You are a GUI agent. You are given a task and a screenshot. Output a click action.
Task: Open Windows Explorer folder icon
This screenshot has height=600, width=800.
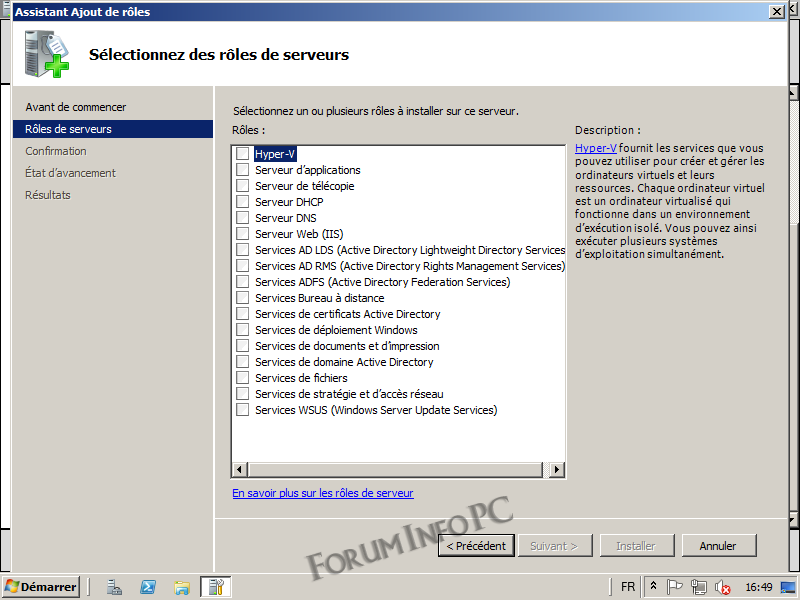click(x=182, y=587)
